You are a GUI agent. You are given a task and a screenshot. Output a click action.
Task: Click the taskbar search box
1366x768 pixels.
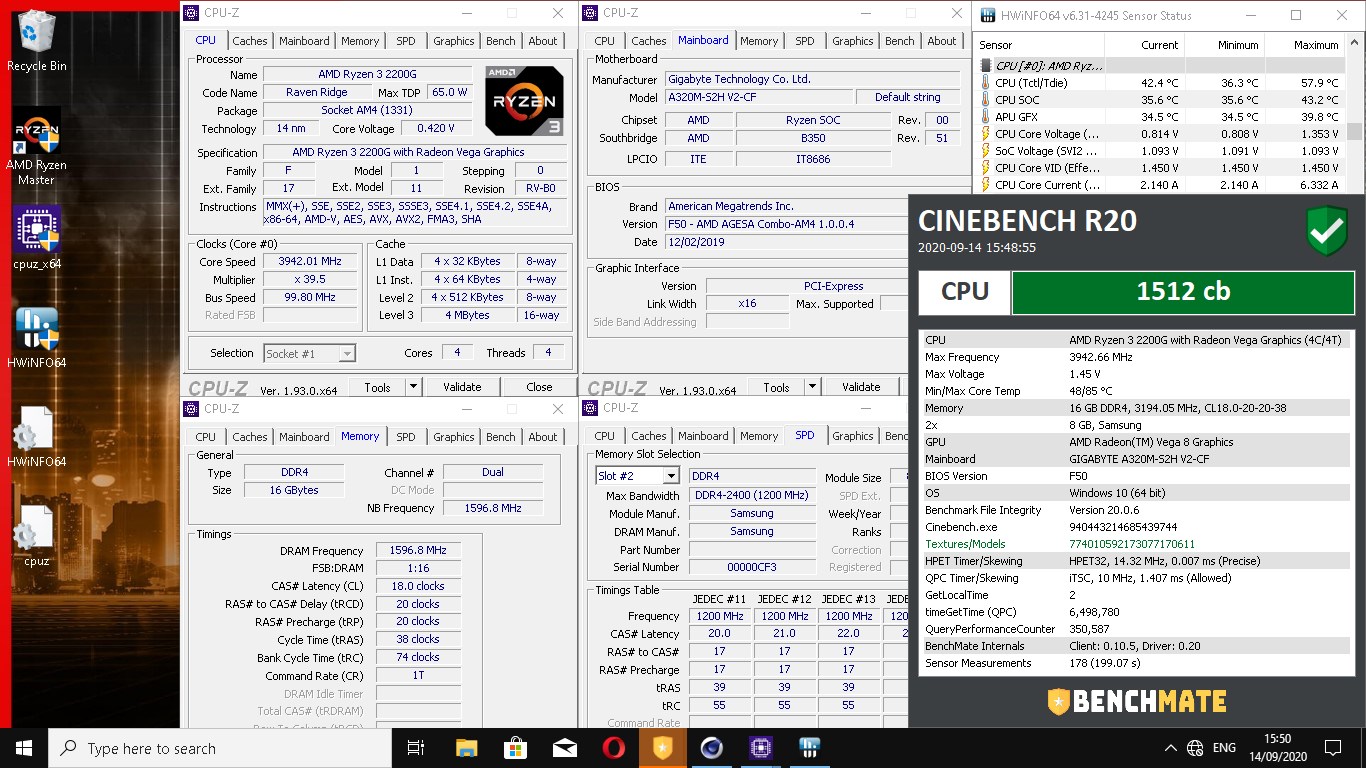(x=220, y=748)
